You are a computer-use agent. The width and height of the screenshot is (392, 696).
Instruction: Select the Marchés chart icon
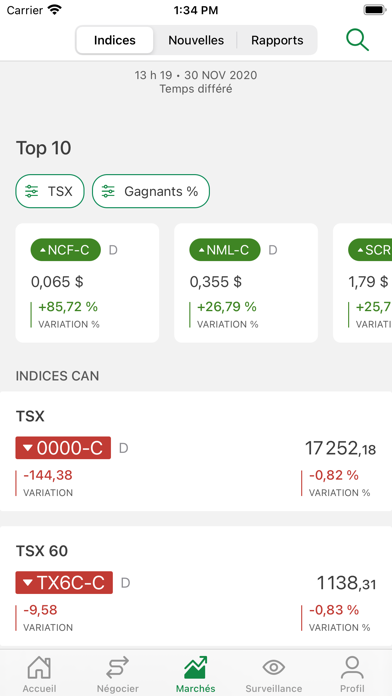(x=196, y=668)
